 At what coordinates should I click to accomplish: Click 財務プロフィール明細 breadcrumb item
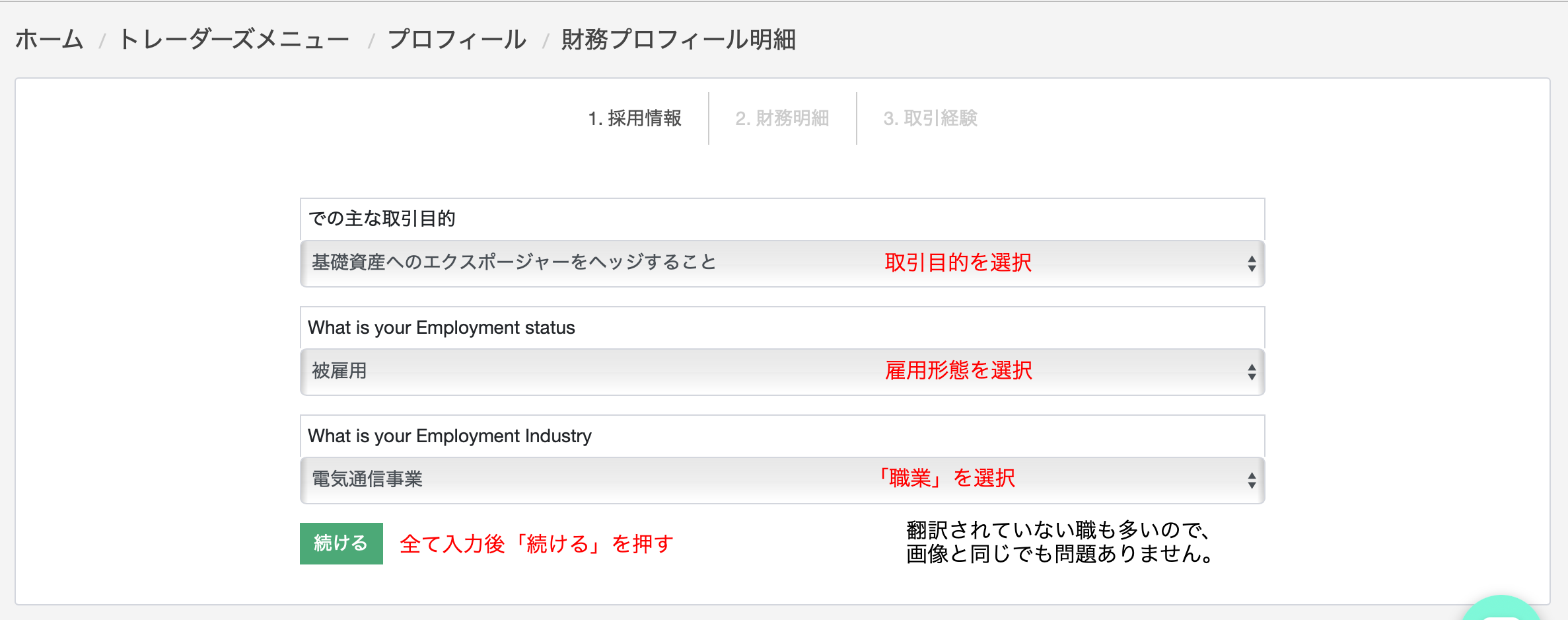tap(678, 40)
